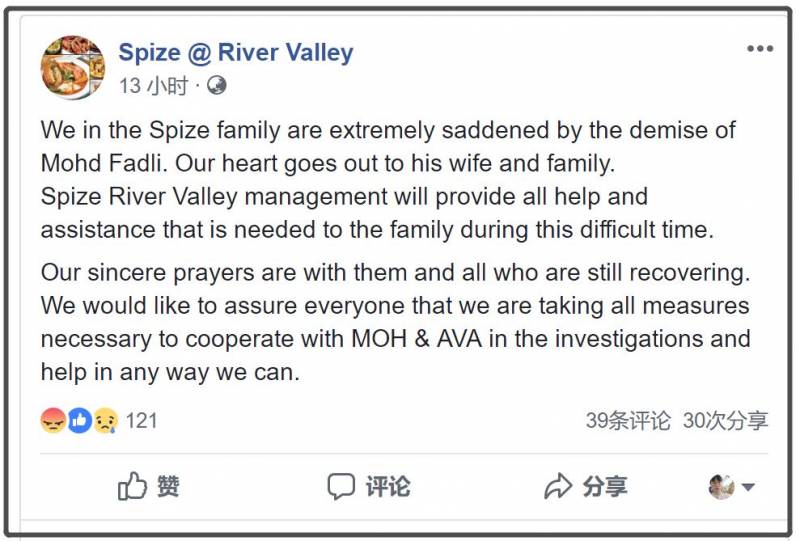Open the Spize @ River Valley page link
Image resolution: width=800 pixels, height=541 pixels.
pos(236,52)
